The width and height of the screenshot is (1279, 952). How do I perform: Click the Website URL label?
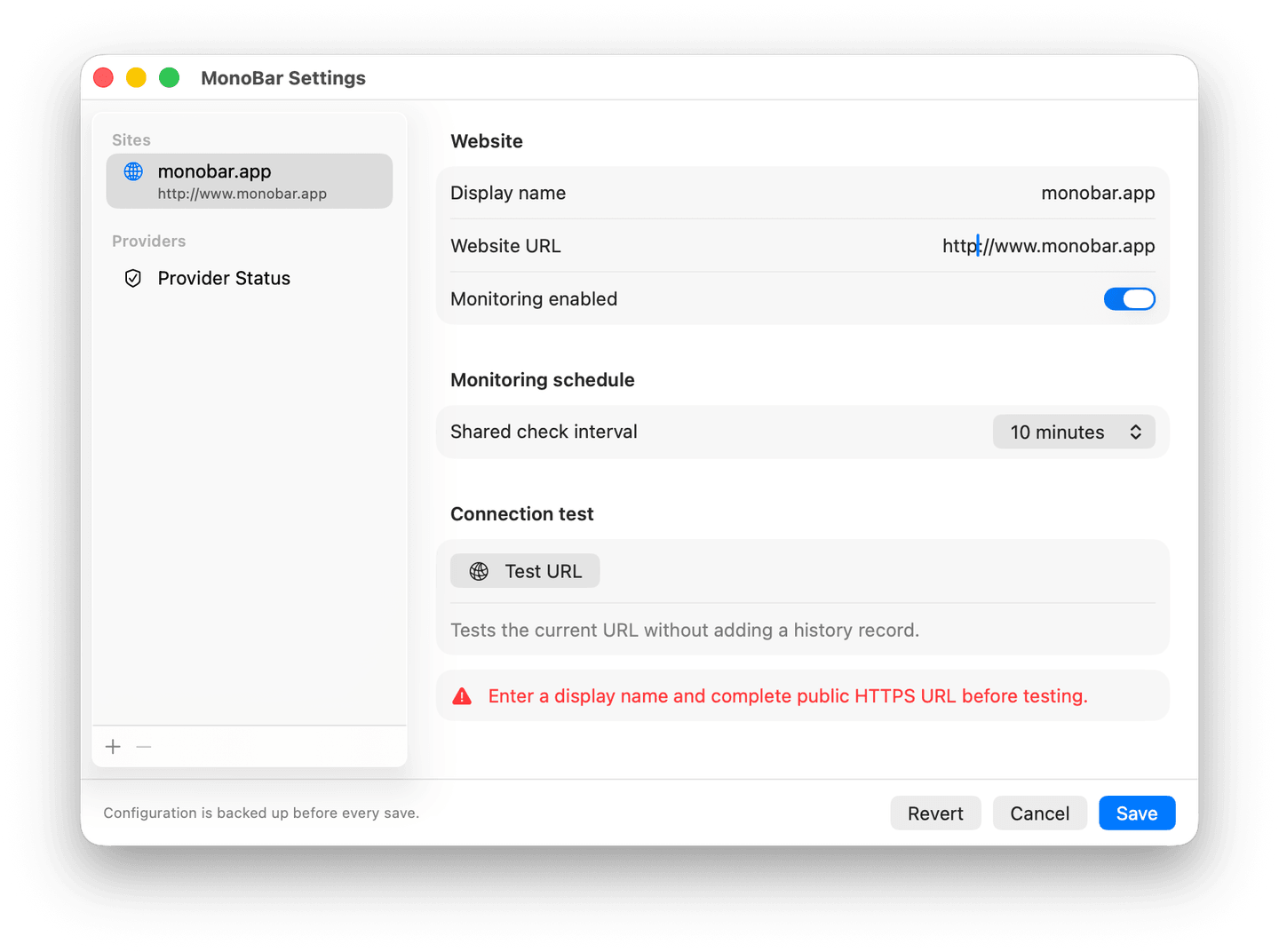505,246
